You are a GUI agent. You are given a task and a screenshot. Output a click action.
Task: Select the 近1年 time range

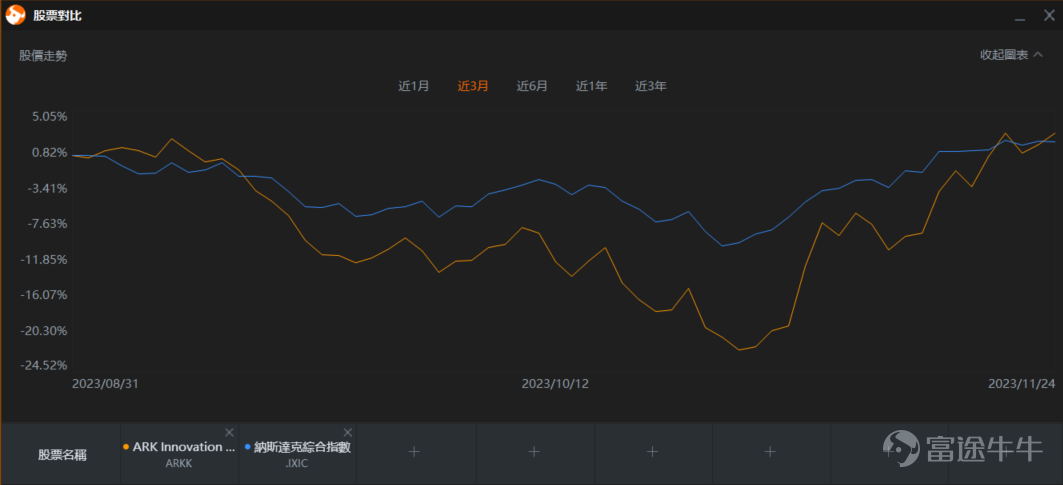tap(592, 86)
